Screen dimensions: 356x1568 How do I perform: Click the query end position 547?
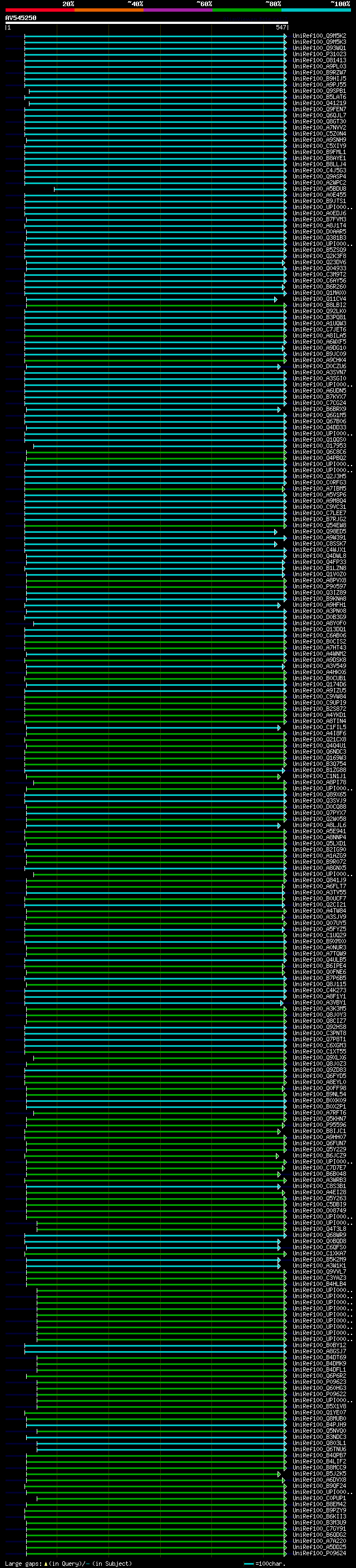(280, 27)
